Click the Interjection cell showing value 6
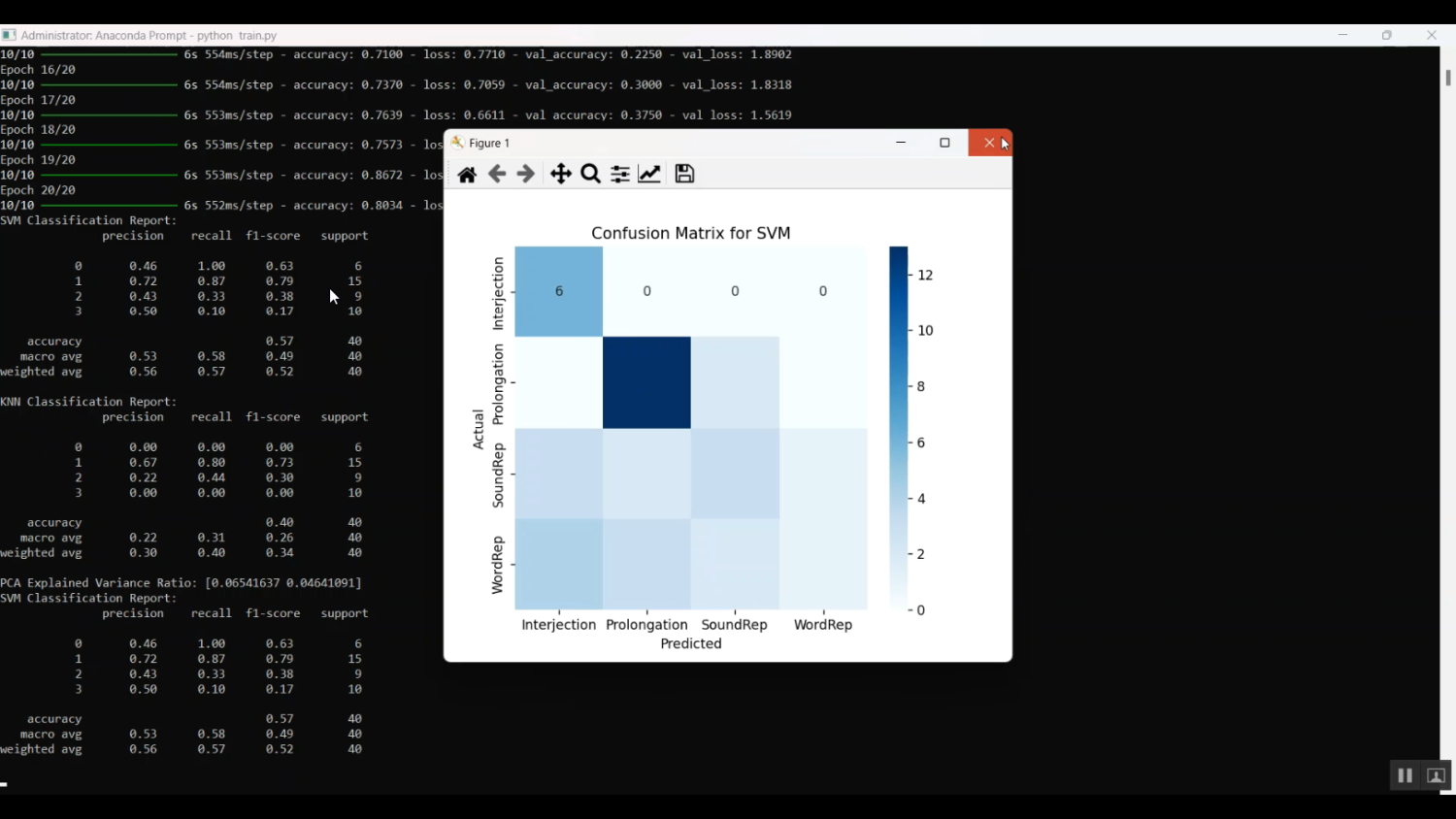The width and height of the screenshot is (1456, 819). coord(558,290)
